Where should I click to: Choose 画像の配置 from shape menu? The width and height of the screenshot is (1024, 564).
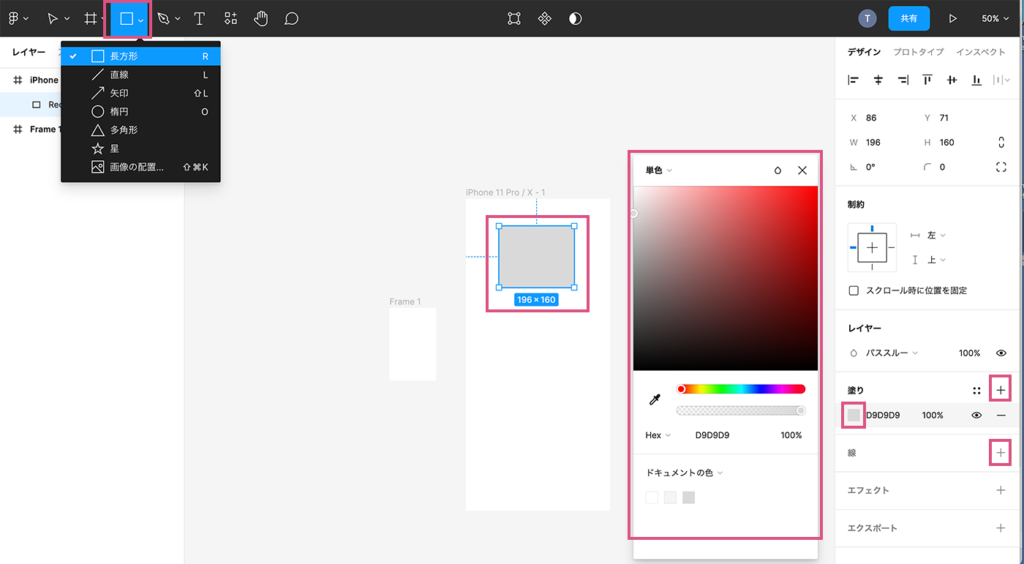(136, 167)
